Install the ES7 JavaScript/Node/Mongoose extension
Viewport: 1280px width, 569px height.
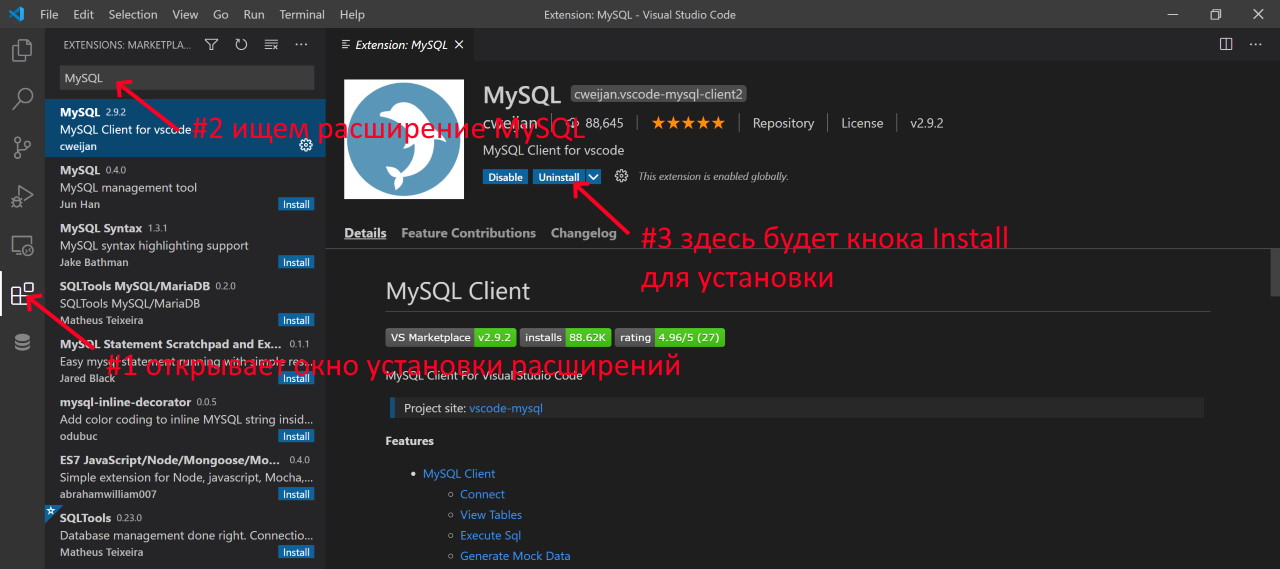click(x=296, y=494)
